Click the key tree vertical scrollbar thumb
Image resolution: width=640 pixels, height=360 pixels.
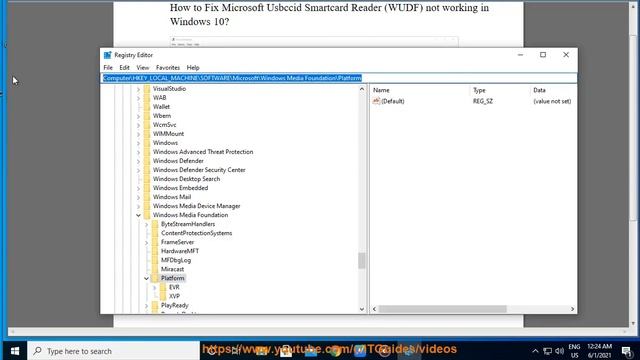(x=361, y=261)
